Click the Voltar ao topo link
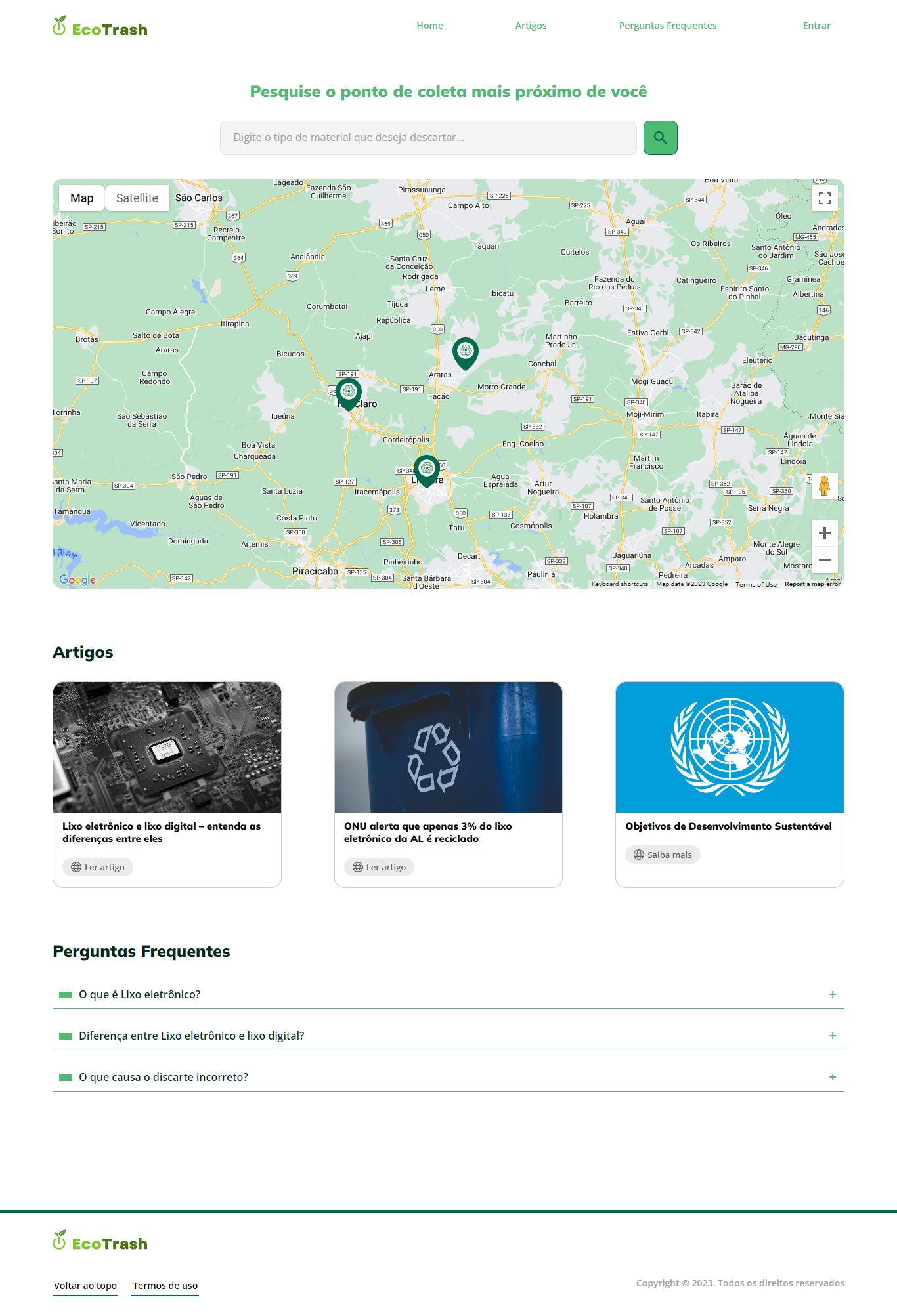 [85, 1286]
